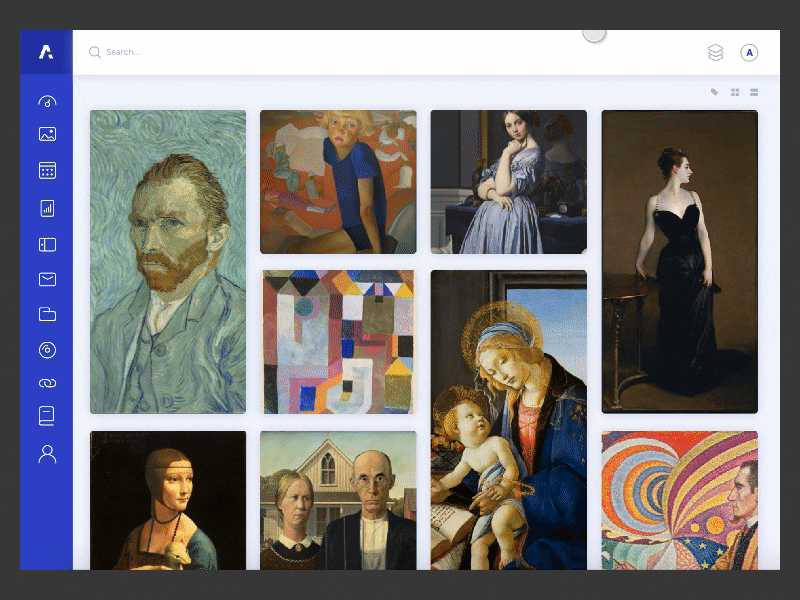Open the dashboard gauge icon in sidebar
The image size is (800, 600).
click(x=47, y=101)
